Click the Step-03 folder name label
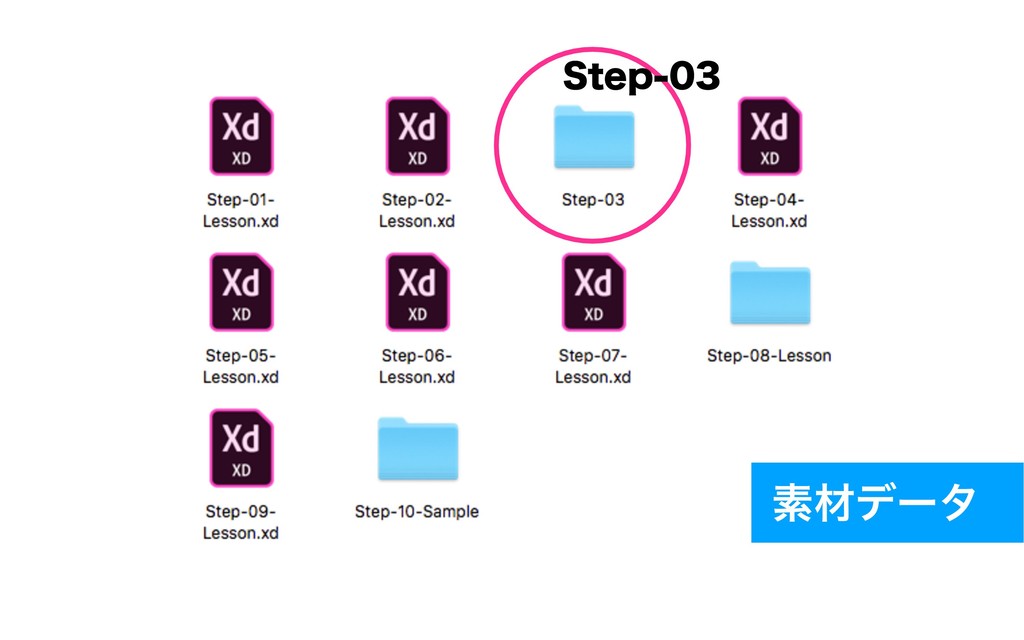Viewport: 1024px width, 640px height. 593,200
